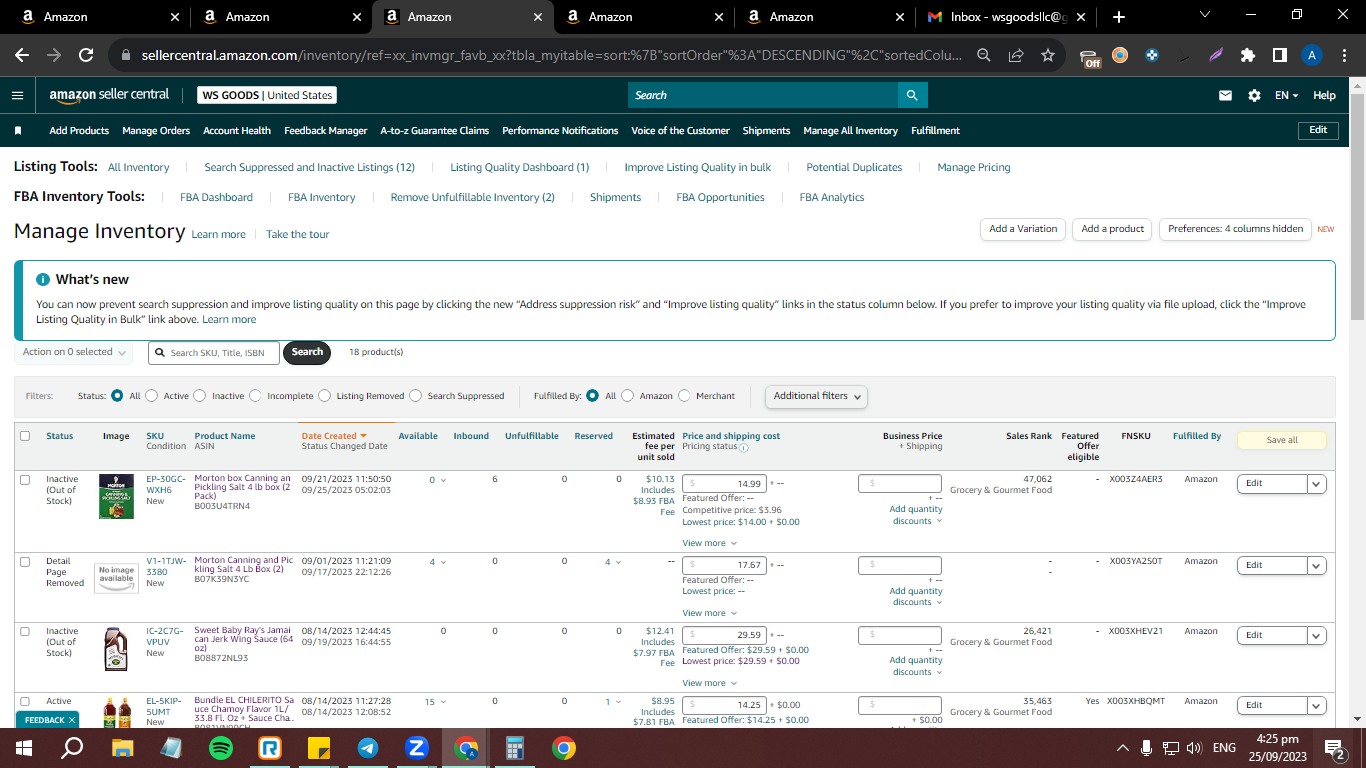Check the Sweet Baby Ray's row checkbox
This screenshot has width=1366, height=768.
pyautogui.click(x=25, y=632)
